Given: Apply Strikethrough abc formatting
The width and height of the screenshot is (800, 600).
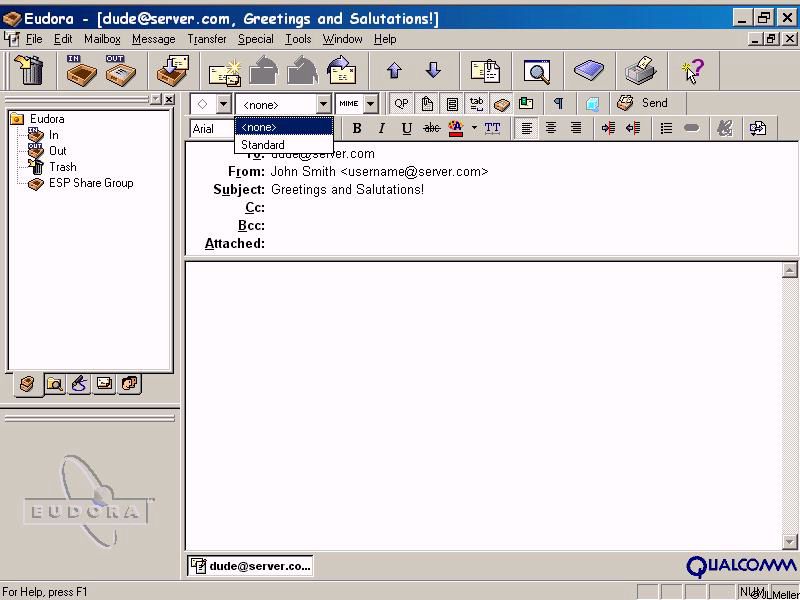Looking at the screenshot, I should pos(432,129).
